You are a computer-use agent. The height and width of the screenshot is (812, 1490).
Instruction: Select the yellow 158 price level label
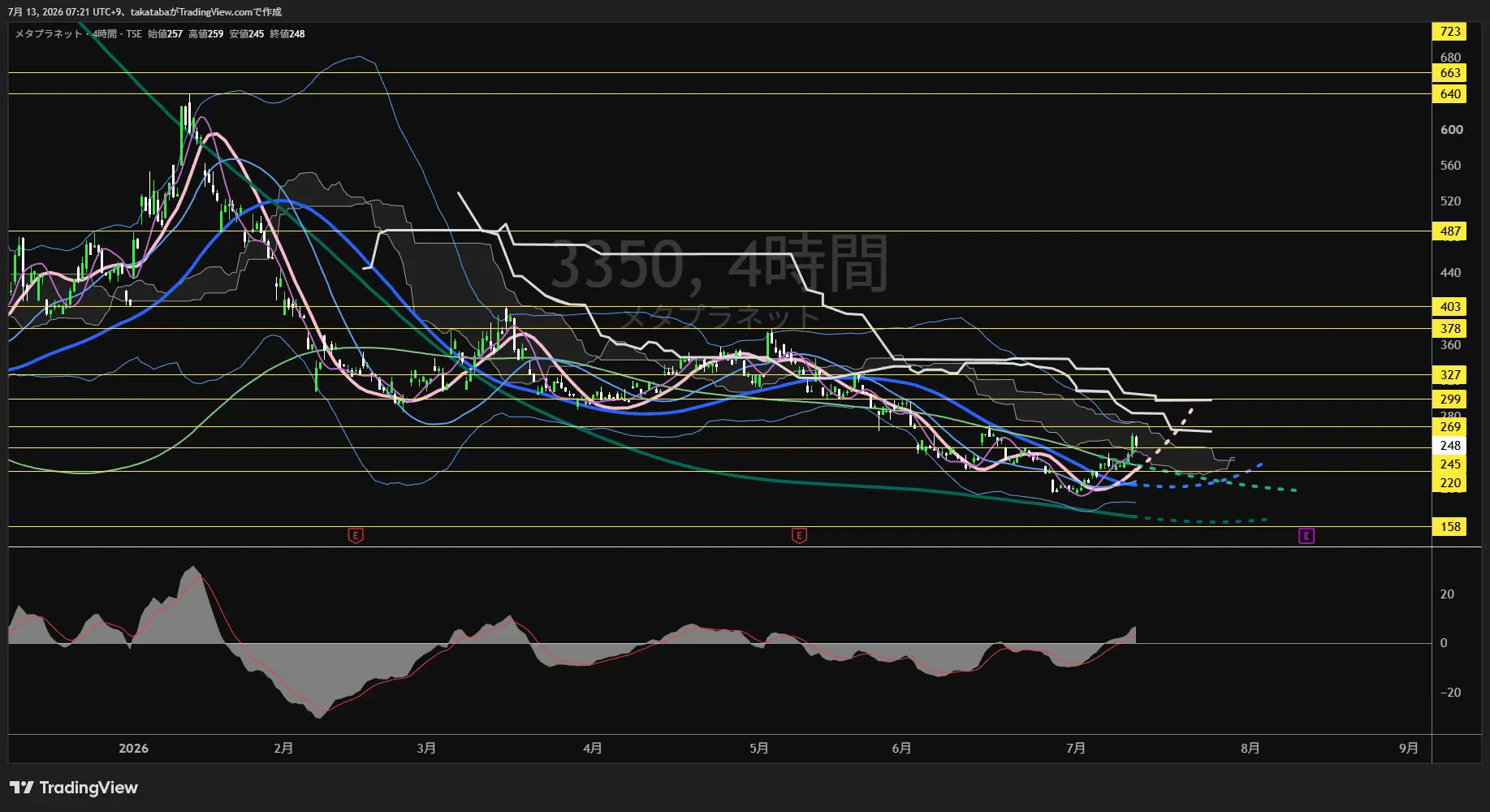click(x=1450, y=527)
